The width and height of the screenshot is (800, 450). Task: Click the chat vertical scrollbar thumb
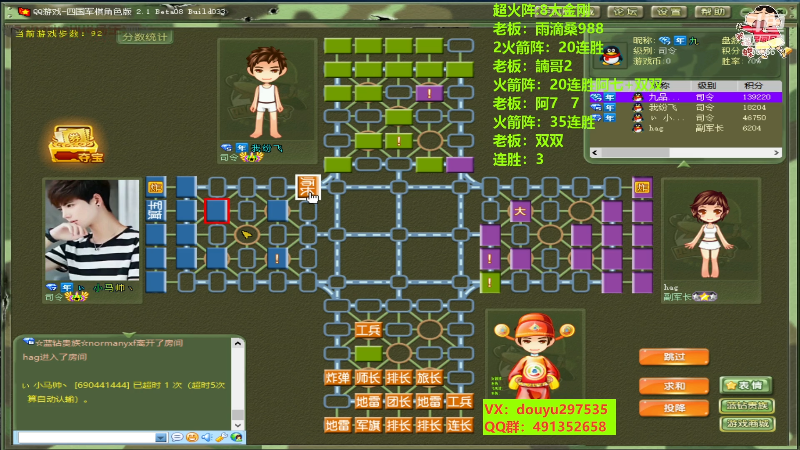(238, 414)
